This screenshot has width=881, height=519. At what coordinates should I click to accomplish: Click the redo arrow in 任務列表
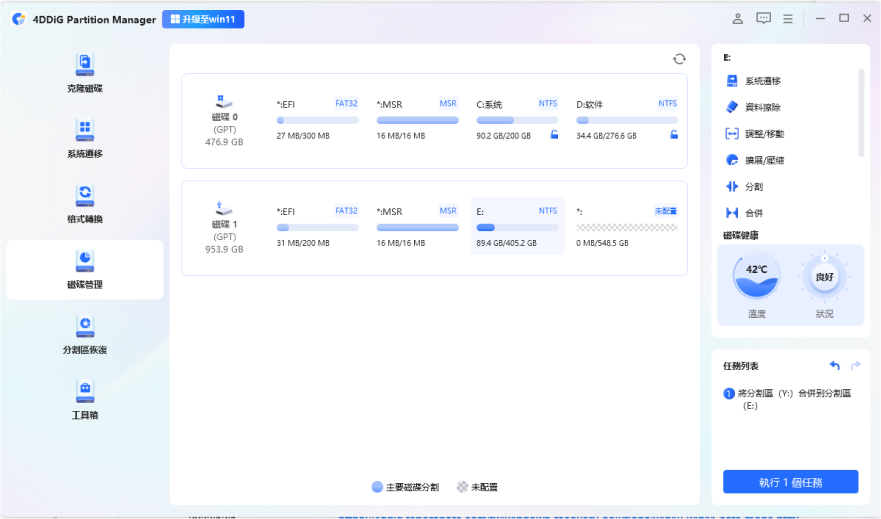tap(855, 366)
